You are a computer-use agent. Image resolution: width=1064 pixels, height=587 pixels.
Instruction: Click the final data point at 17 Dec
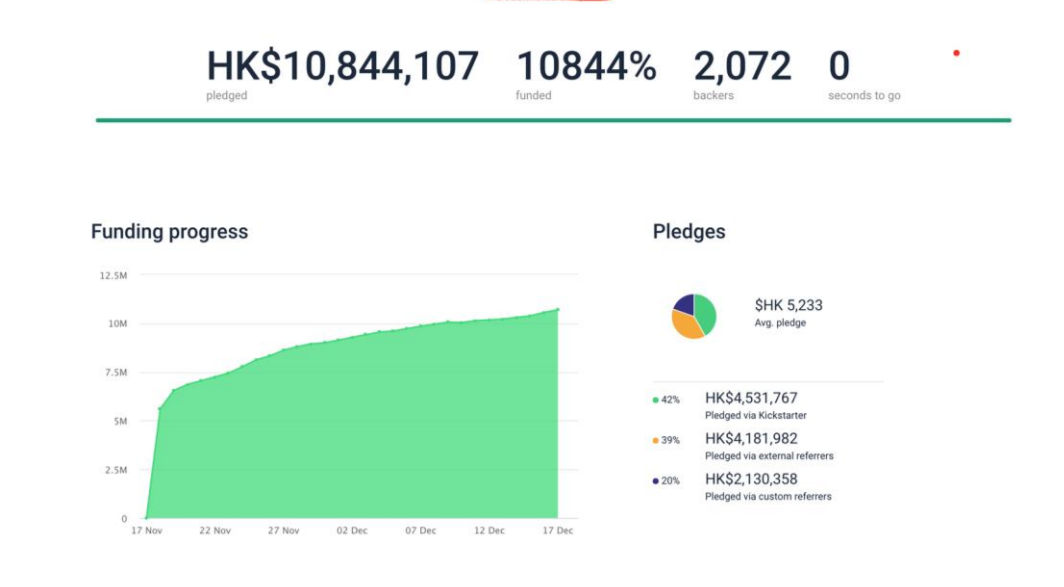[x=557, y=310]
